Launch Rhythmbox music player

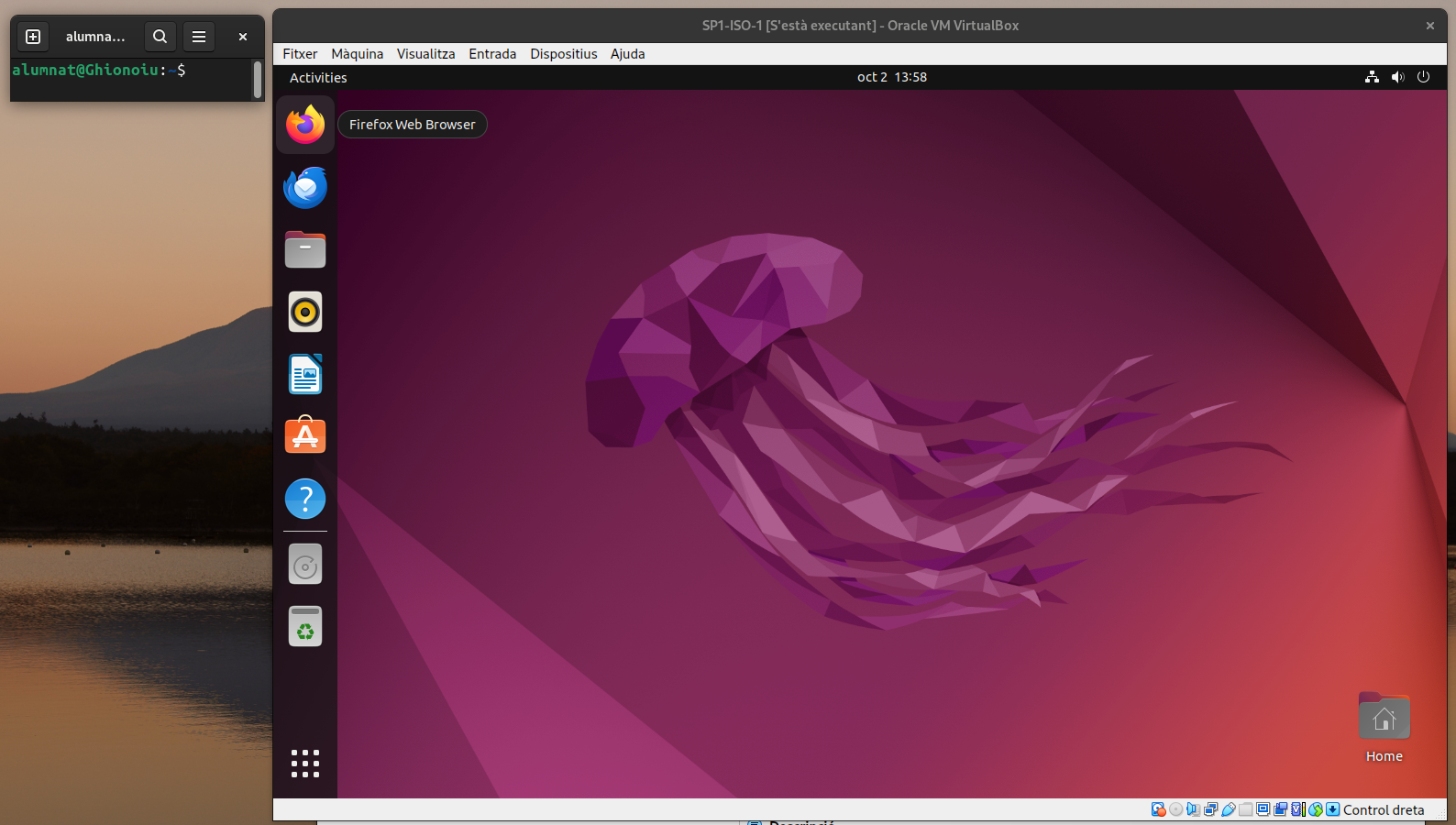(x=305, y=312)
